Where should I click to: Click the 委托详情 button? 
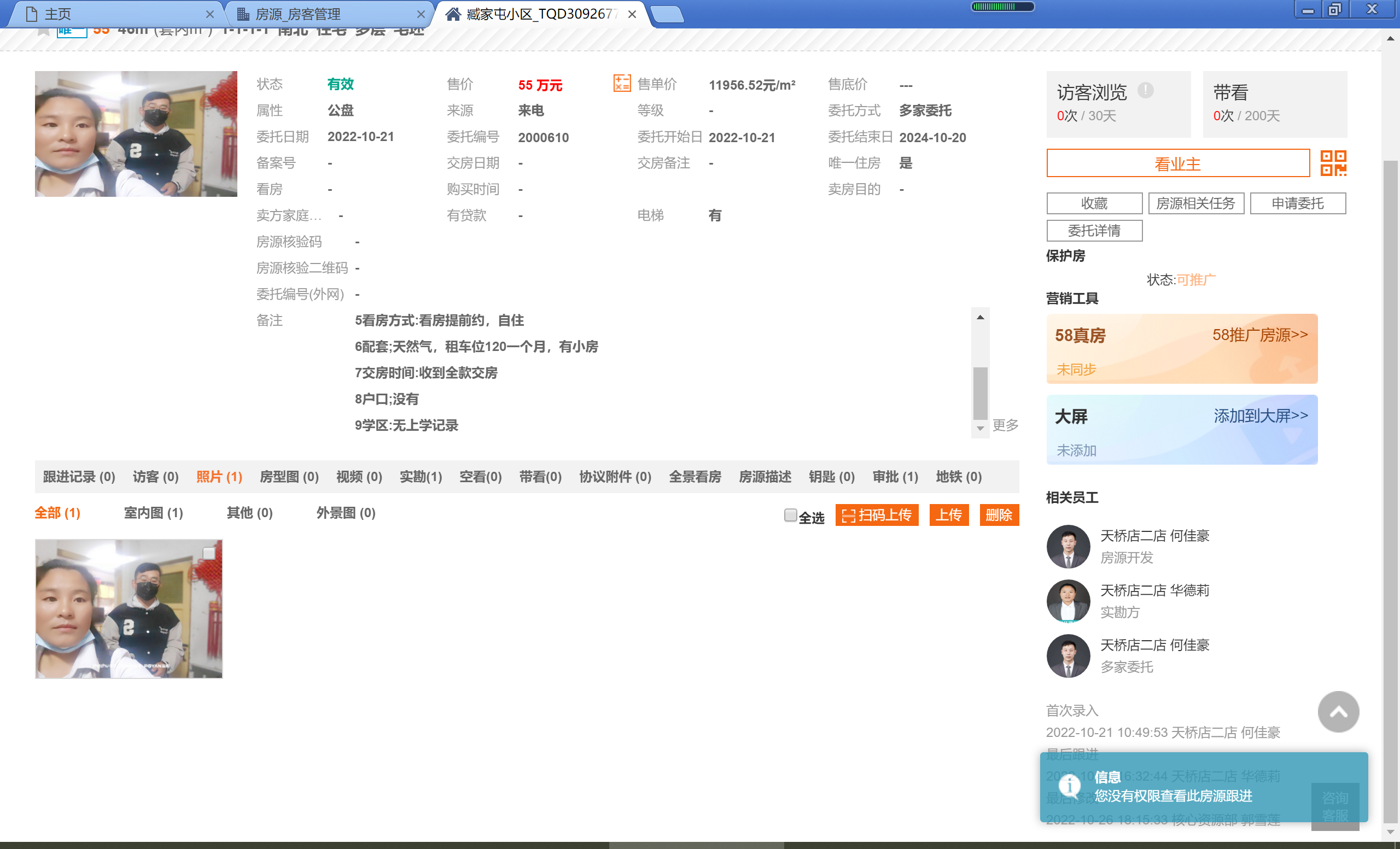(x=1094, y=231)
